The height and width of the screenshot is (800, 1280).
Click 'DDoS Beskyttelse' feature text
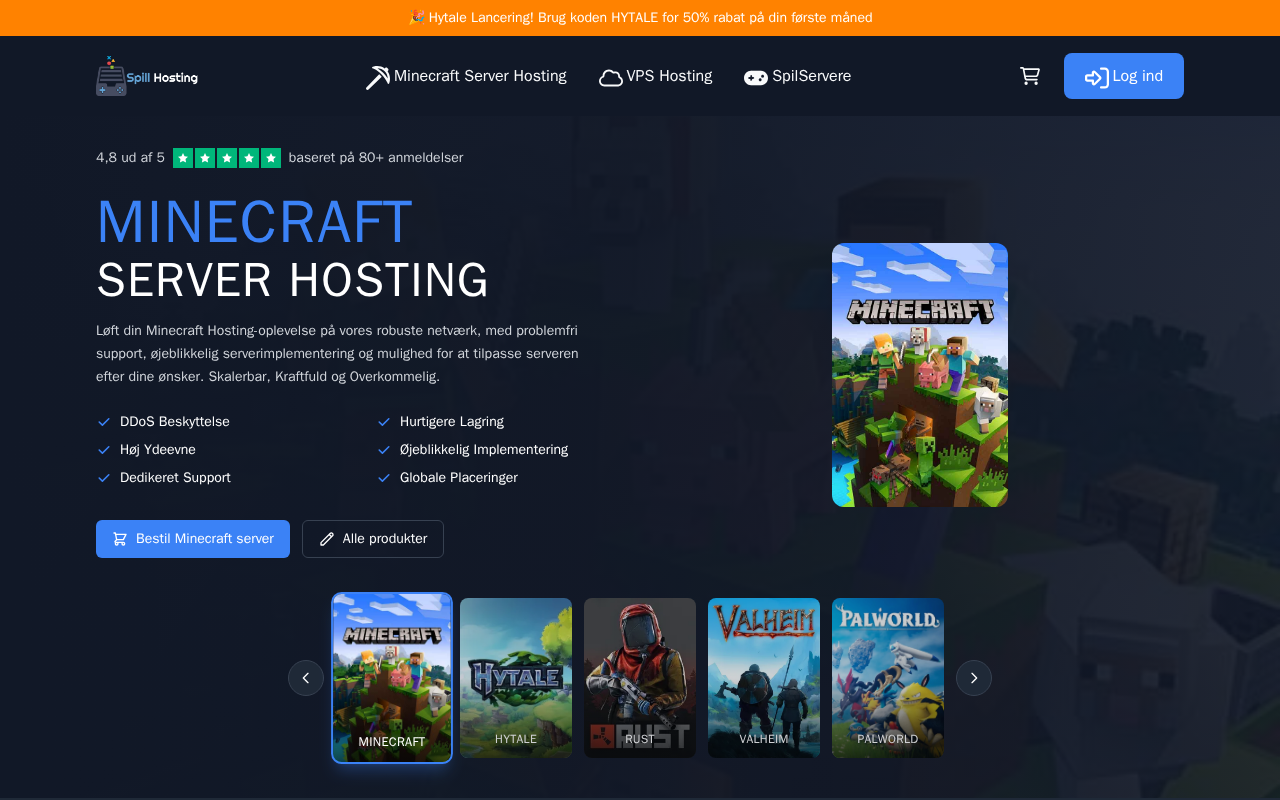pyautogui.click(x=175, y=422)
